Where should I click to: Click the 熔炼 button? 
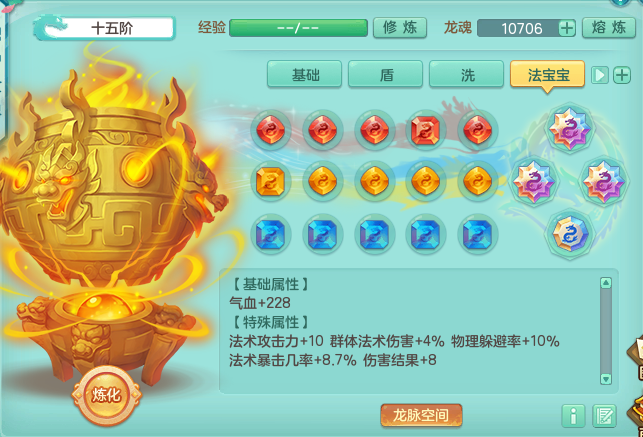pos(609,28)
